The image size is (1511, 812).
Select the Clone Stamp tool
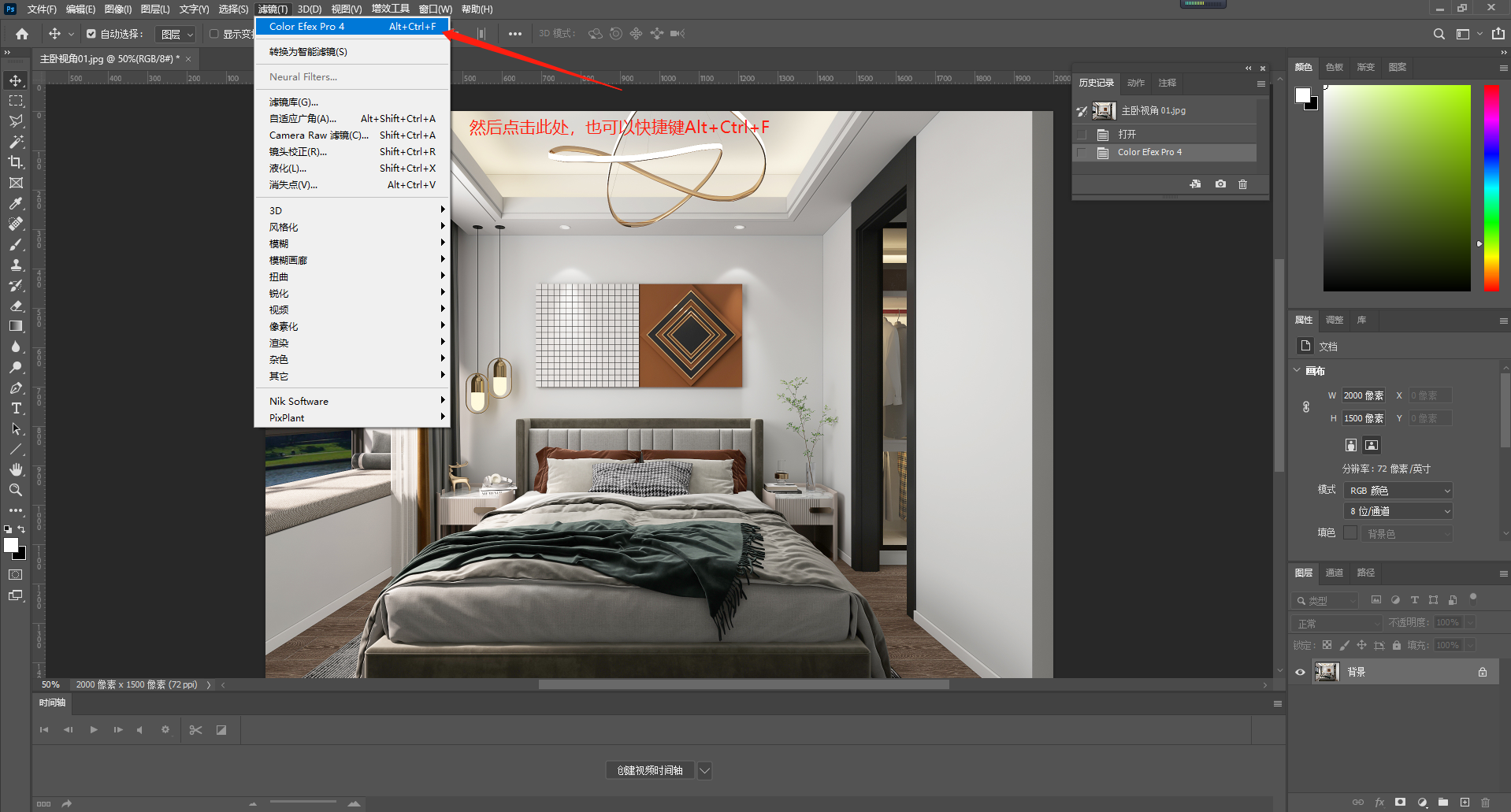(x=16, y=265)
